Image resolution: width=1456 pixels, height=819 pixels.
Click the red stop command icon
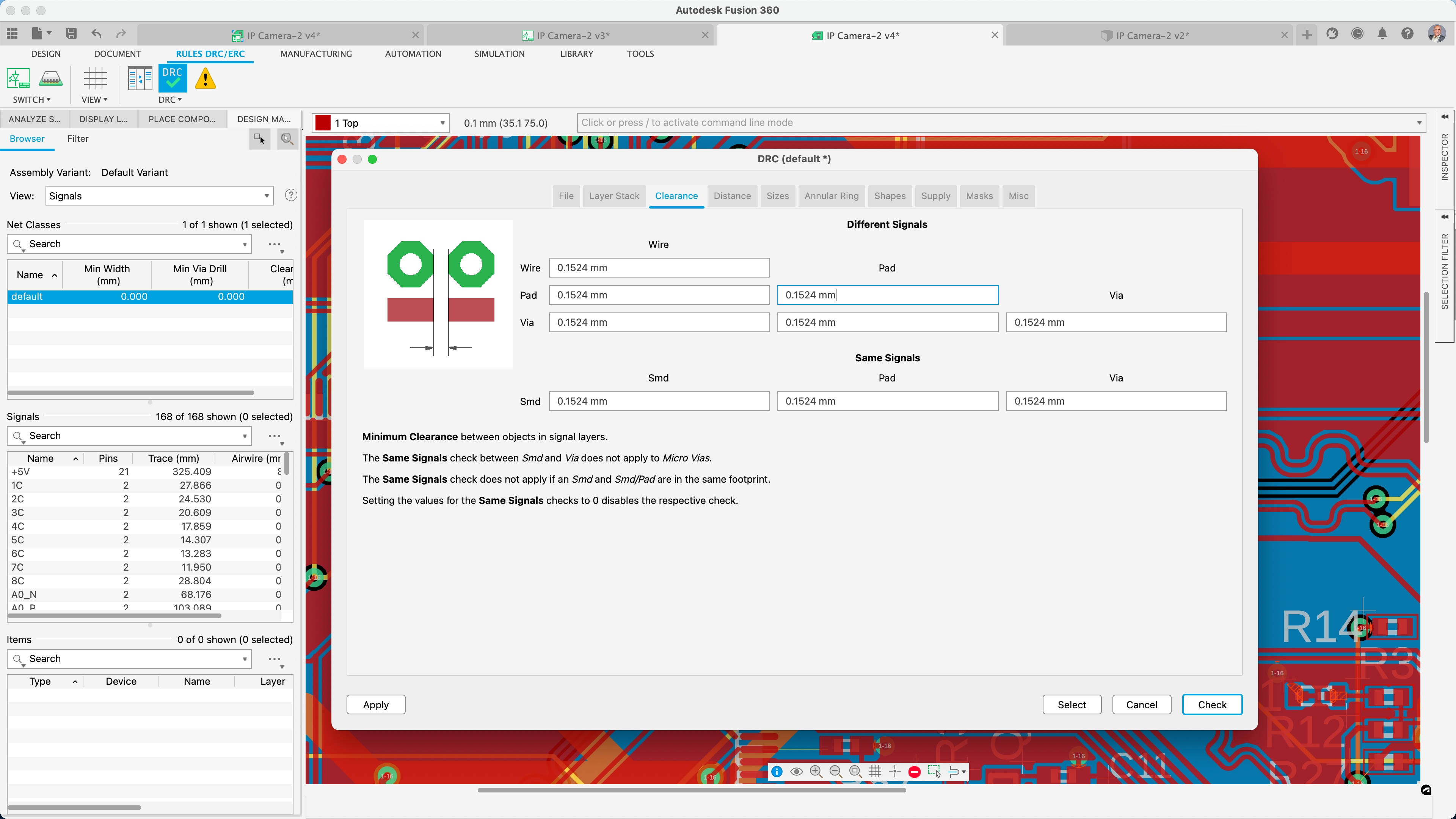915,772
